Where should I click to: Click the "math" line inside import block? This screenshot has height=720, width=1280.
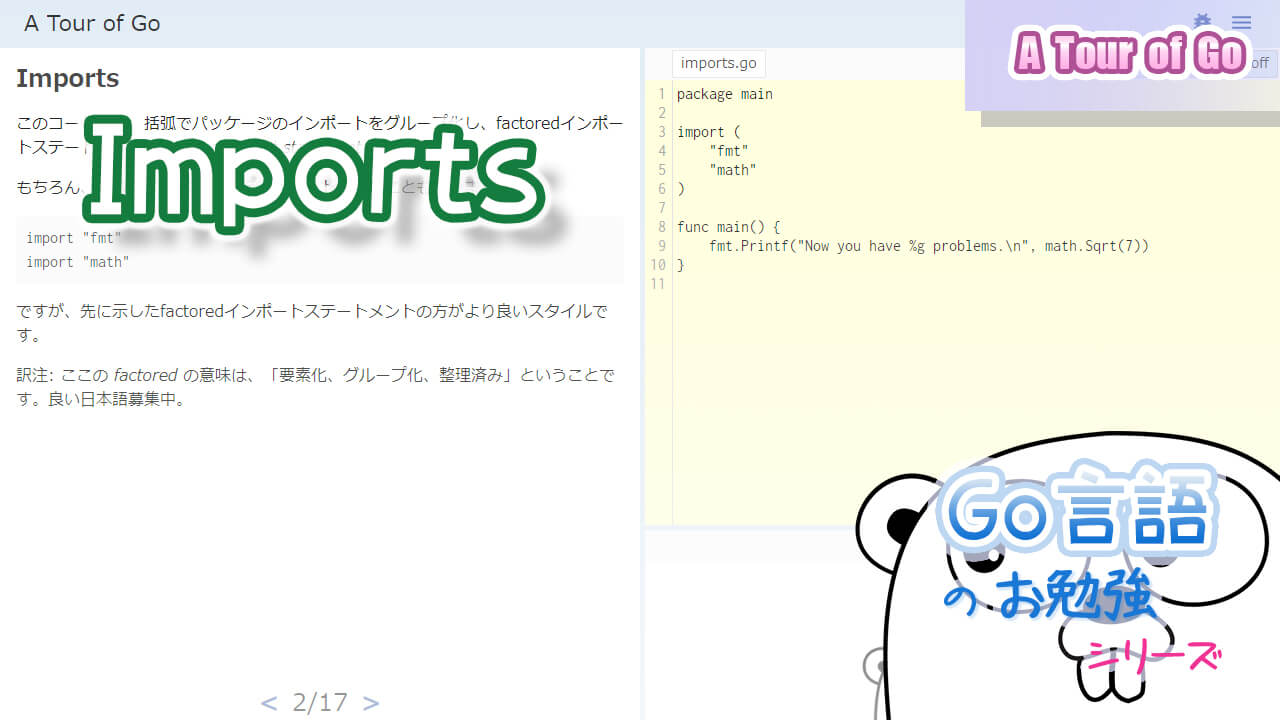pos(733,170)
